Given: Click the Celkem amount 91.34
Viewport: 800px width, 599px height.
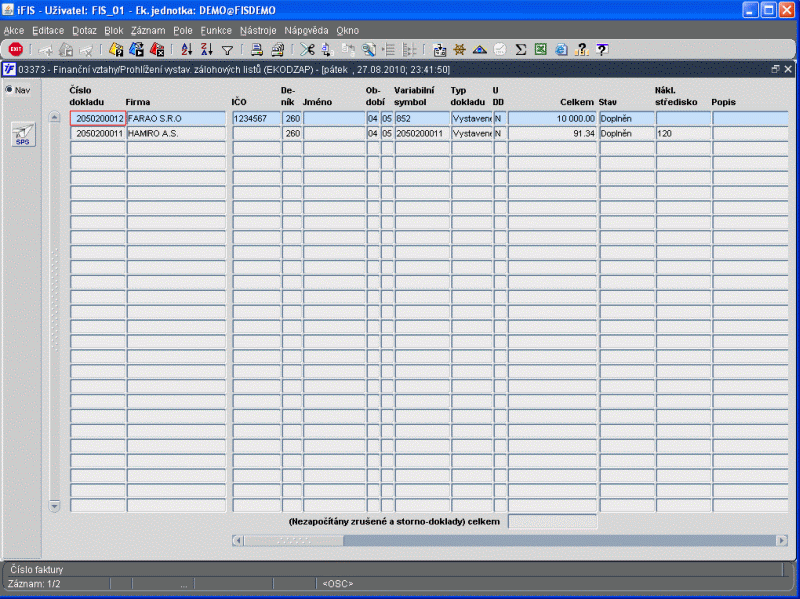Looking at the screenshot, I should pos(552,133).
